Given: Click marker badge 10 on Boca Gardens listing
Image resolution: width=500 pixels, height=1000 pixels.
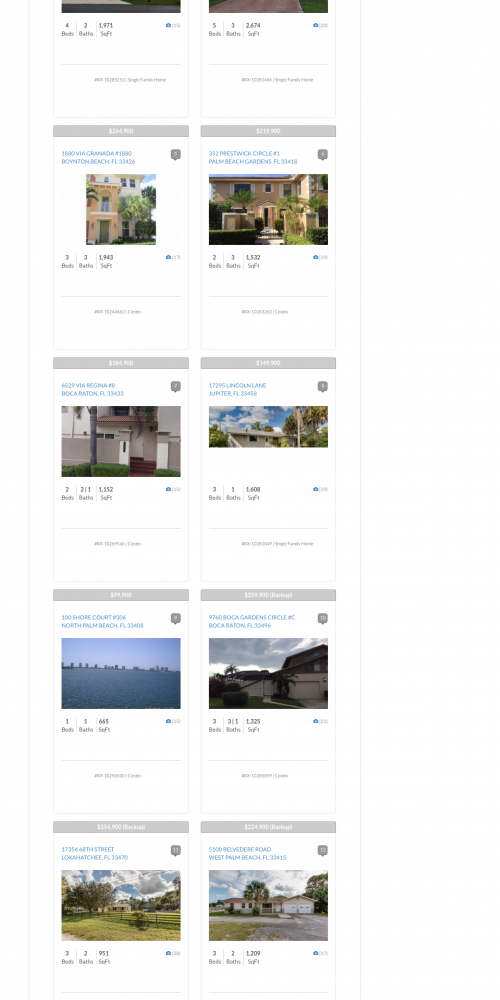Looking at the screenshot, I should click(x=323, y=619).
